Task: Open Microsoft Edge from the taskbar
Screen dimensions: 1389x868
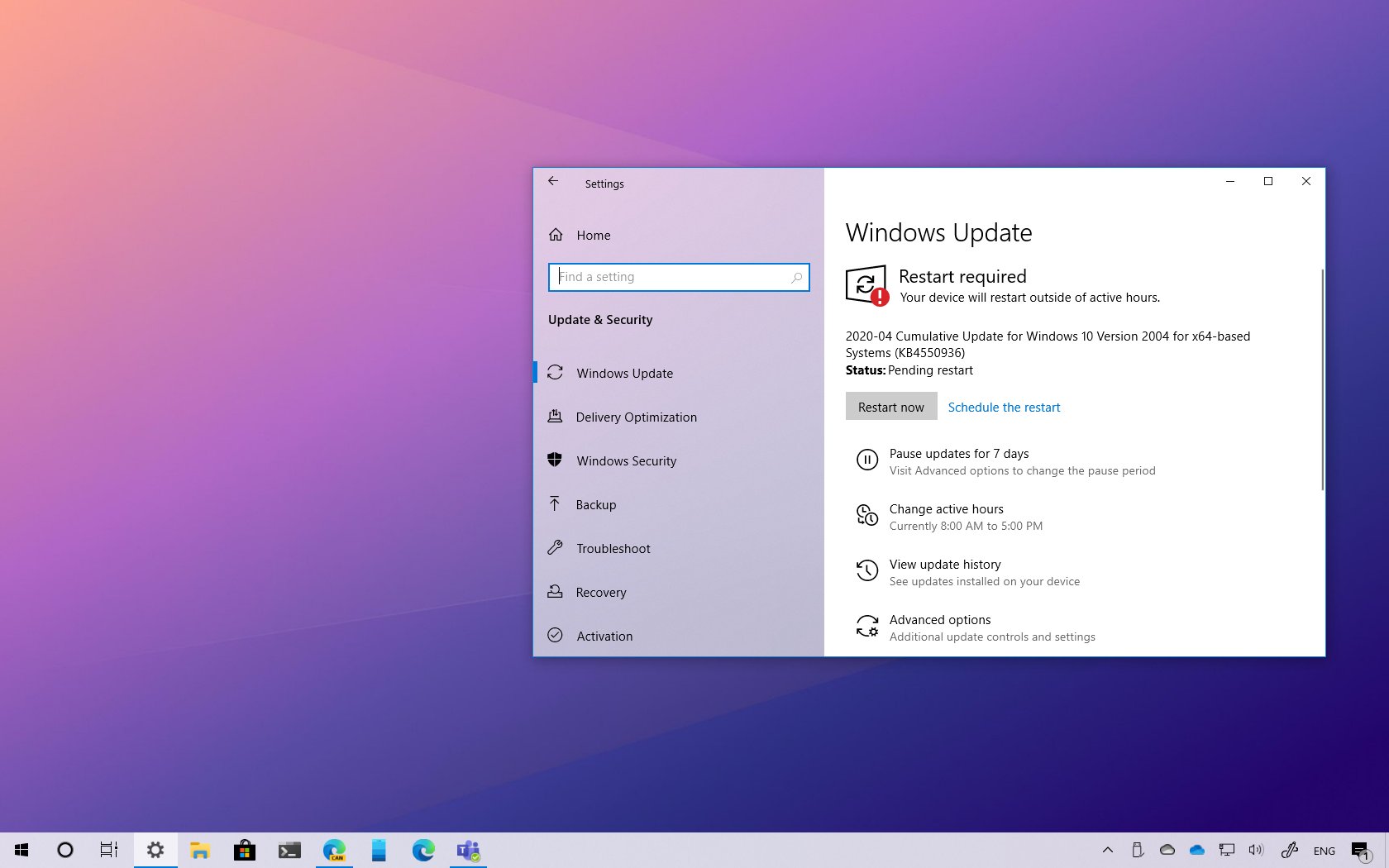Action: [423, 850]
